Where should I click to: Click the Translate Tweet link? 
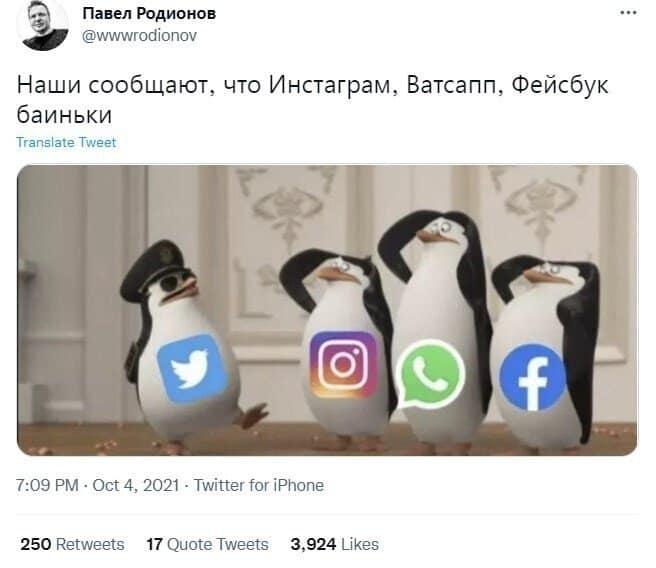click(66, 143)
